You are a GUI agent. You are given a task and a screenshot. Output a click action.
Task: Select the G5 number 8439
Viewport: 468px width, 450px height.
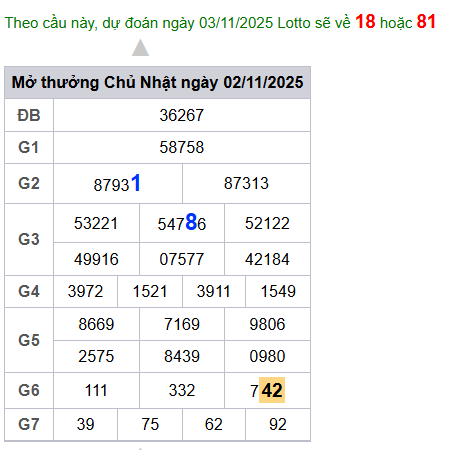(x=182, y=356)
